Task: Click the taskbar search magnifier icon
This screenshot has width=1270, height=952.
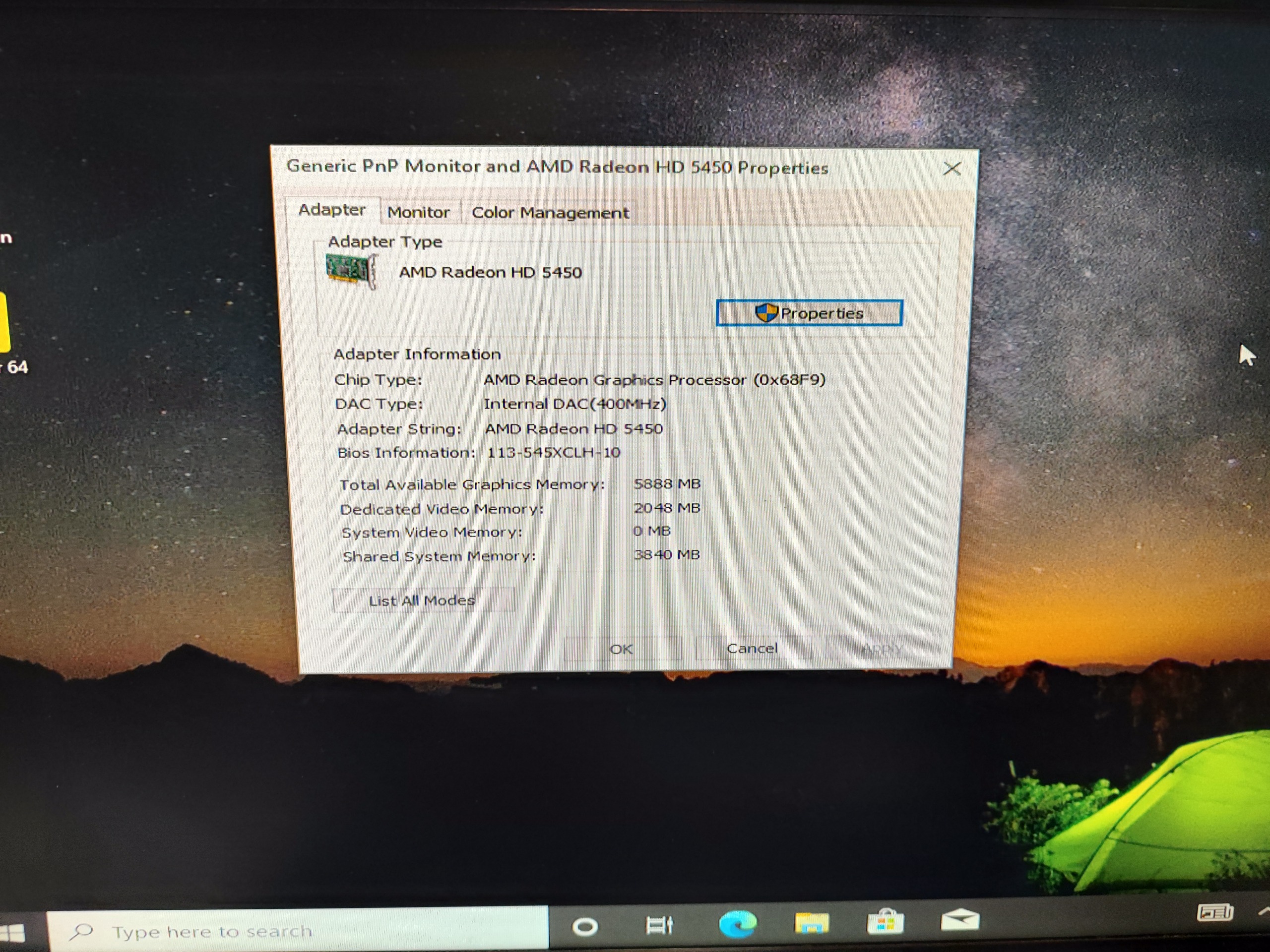Action: (x=81, y=931)
